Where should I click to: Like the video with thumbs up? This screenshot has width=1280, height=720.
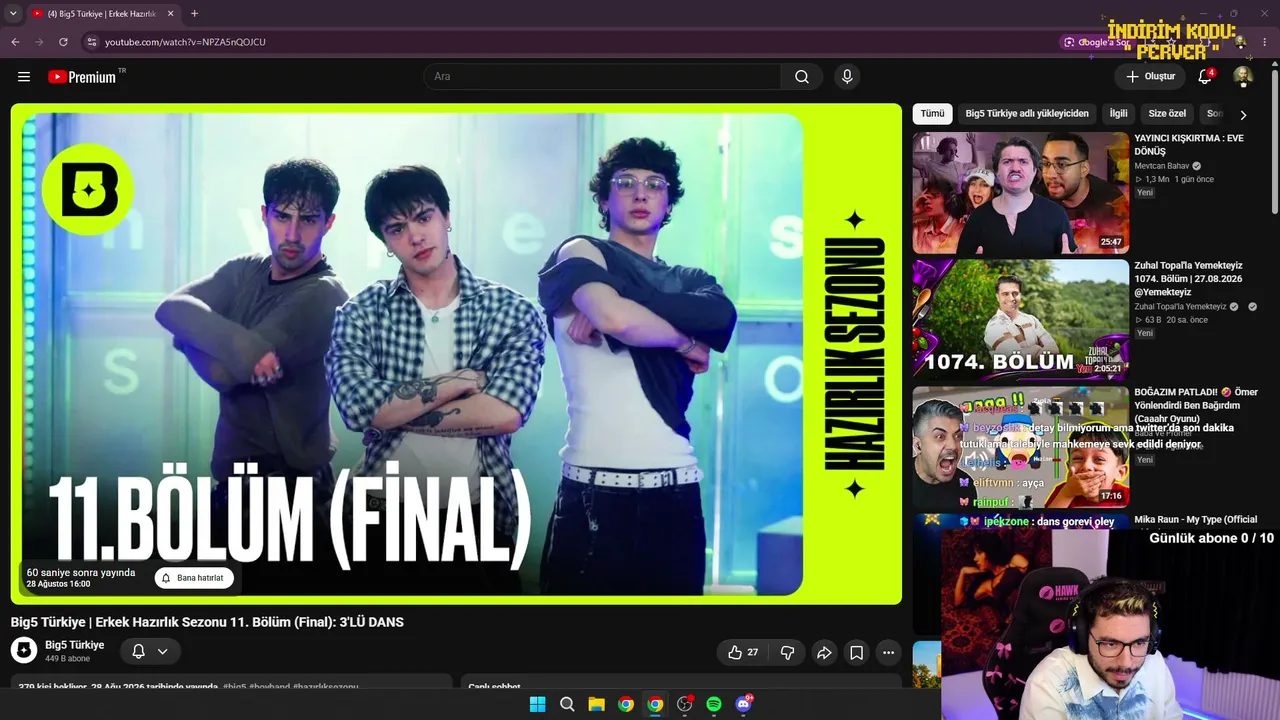742,652
